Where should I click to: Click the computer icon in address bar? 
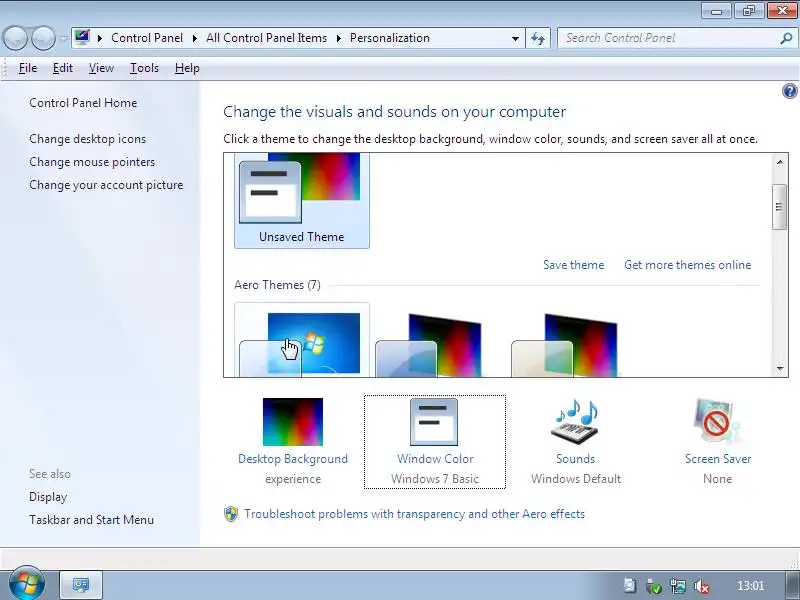tap(82, 37)
